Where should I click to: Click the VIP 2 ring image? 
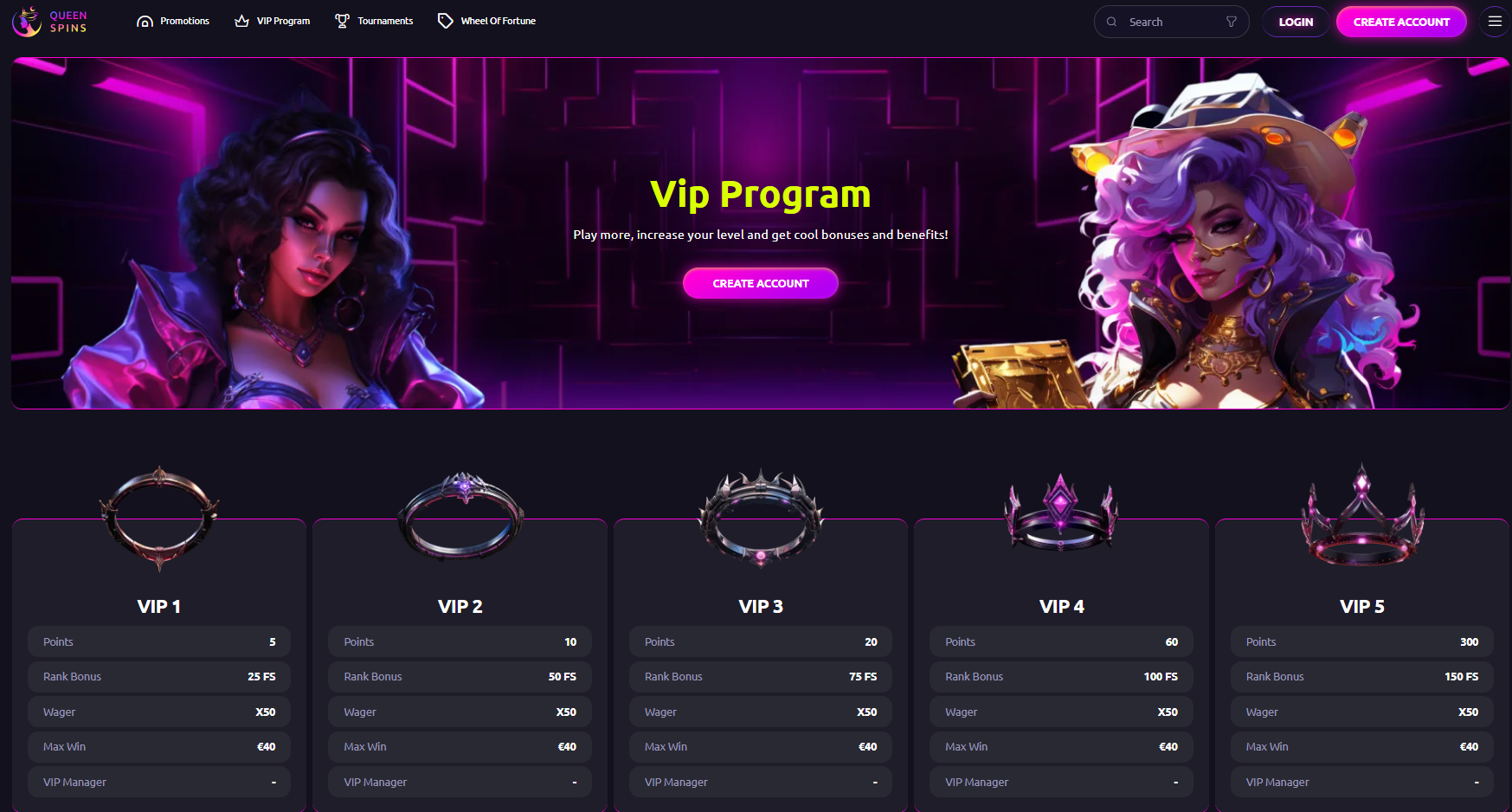(x=460, y=516)
